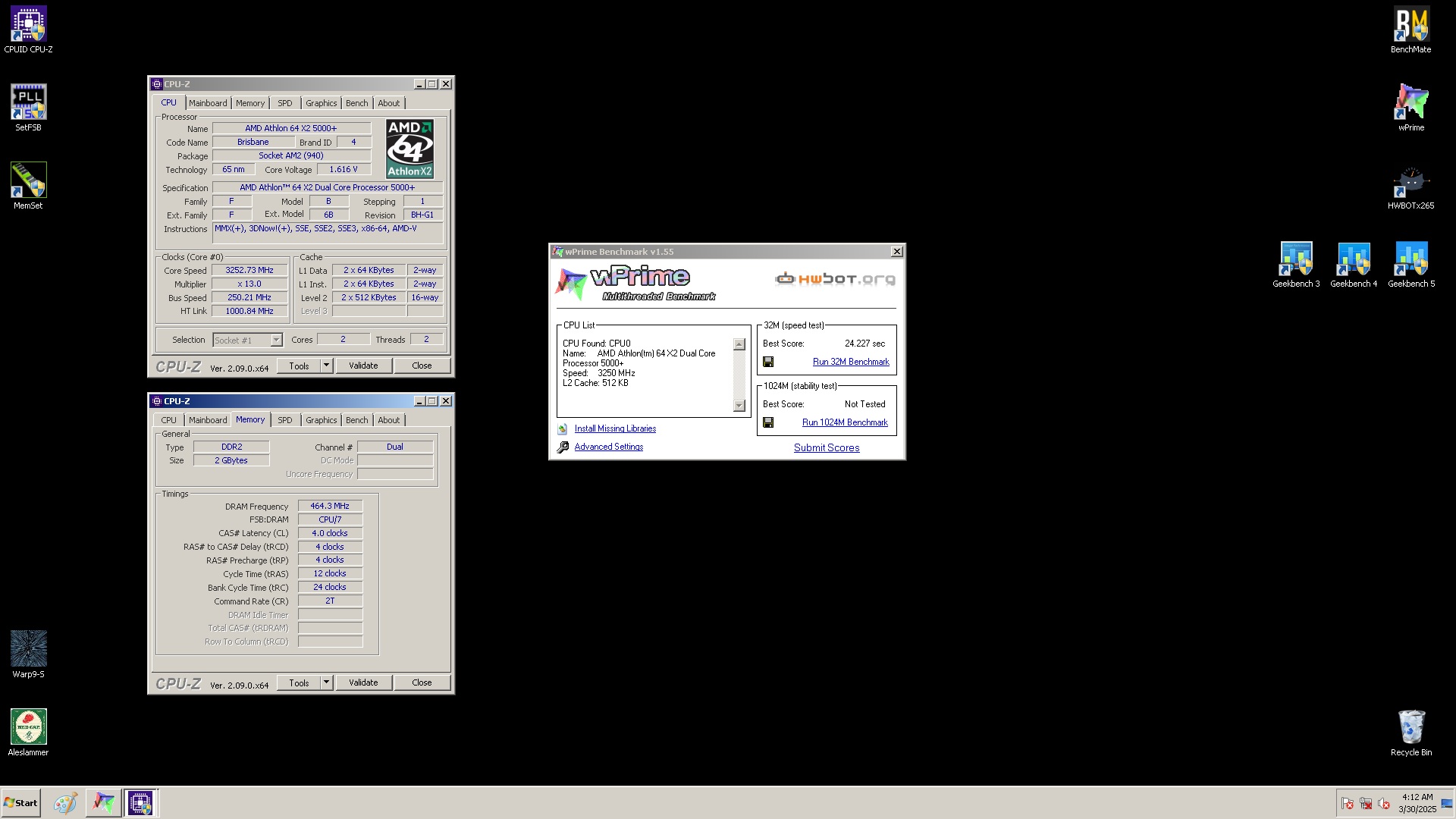Open the Tools dropdown arrow in lower CPU-Z
1456x819 pixels.
(x=326, y=682)
